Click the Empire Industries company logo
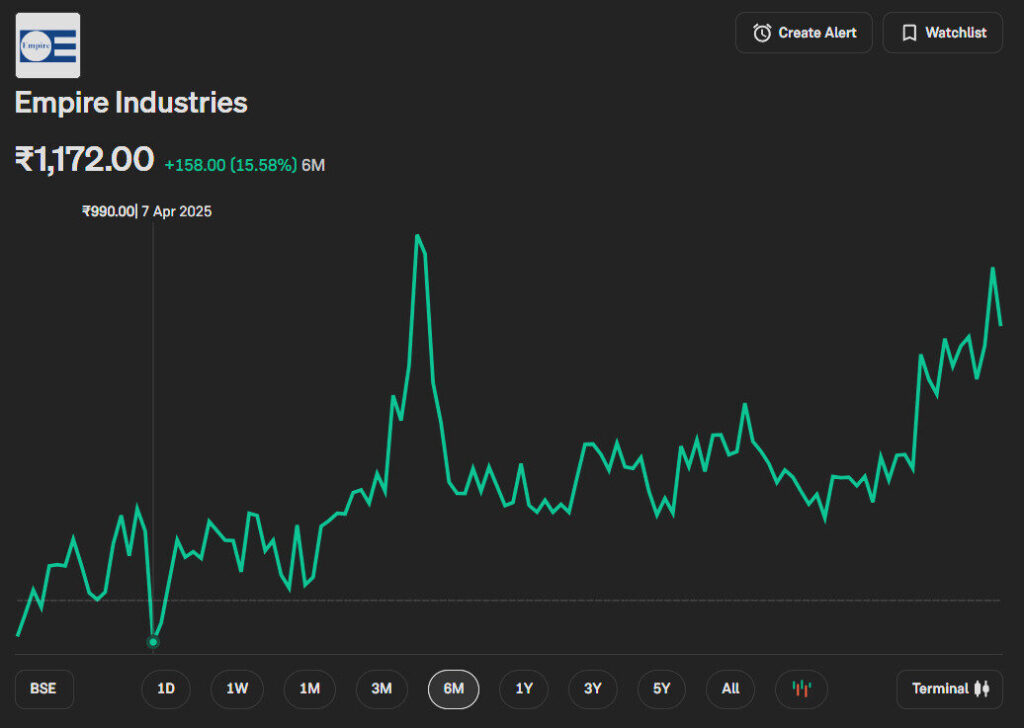Screen dimensions: 1024x728 48,45
